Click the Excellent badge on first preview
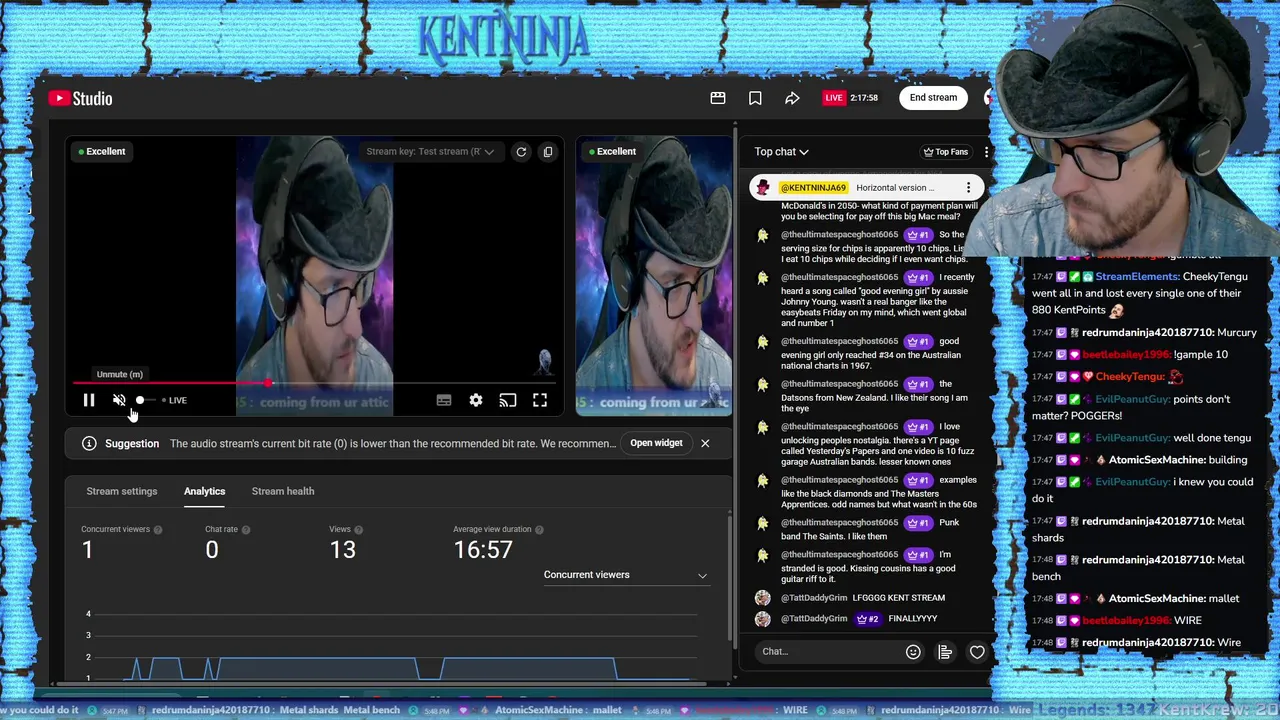Screen dimensions: 1280x720 click(x=102, y=152)
